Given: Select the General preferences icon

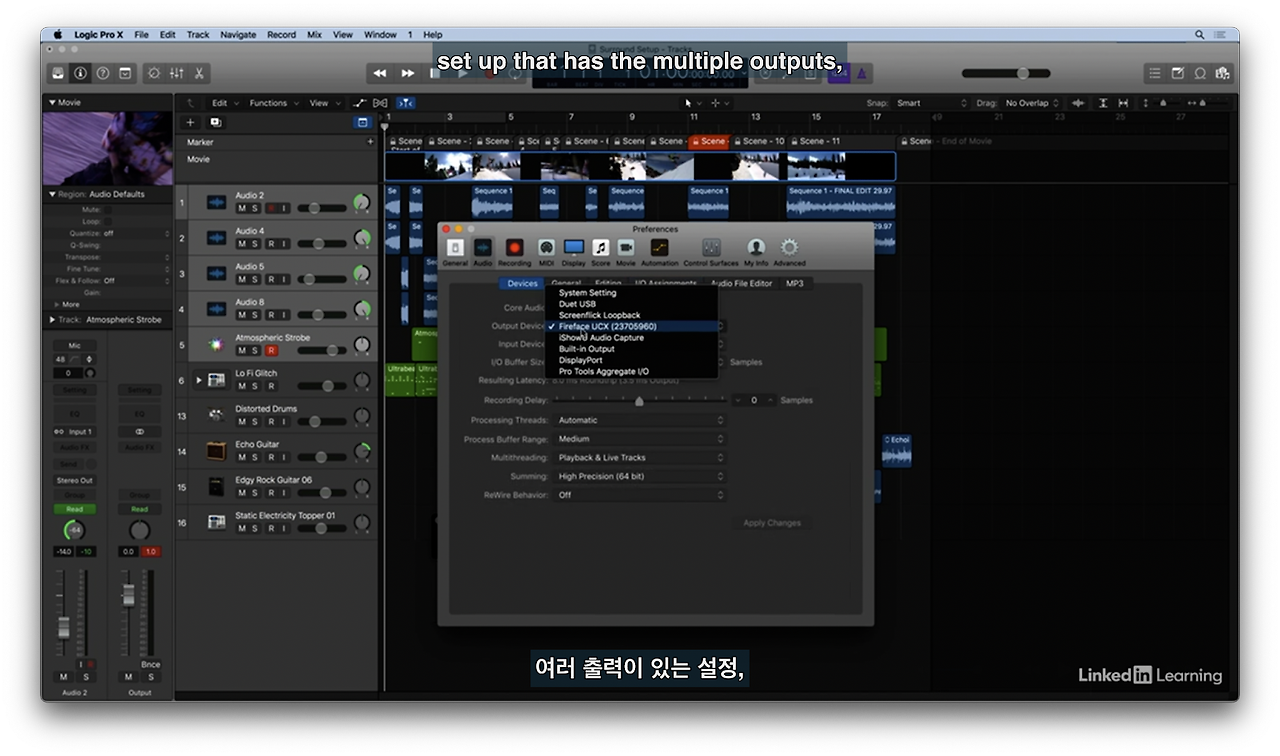Looking at the screenshot, I should tap(455, 250).
